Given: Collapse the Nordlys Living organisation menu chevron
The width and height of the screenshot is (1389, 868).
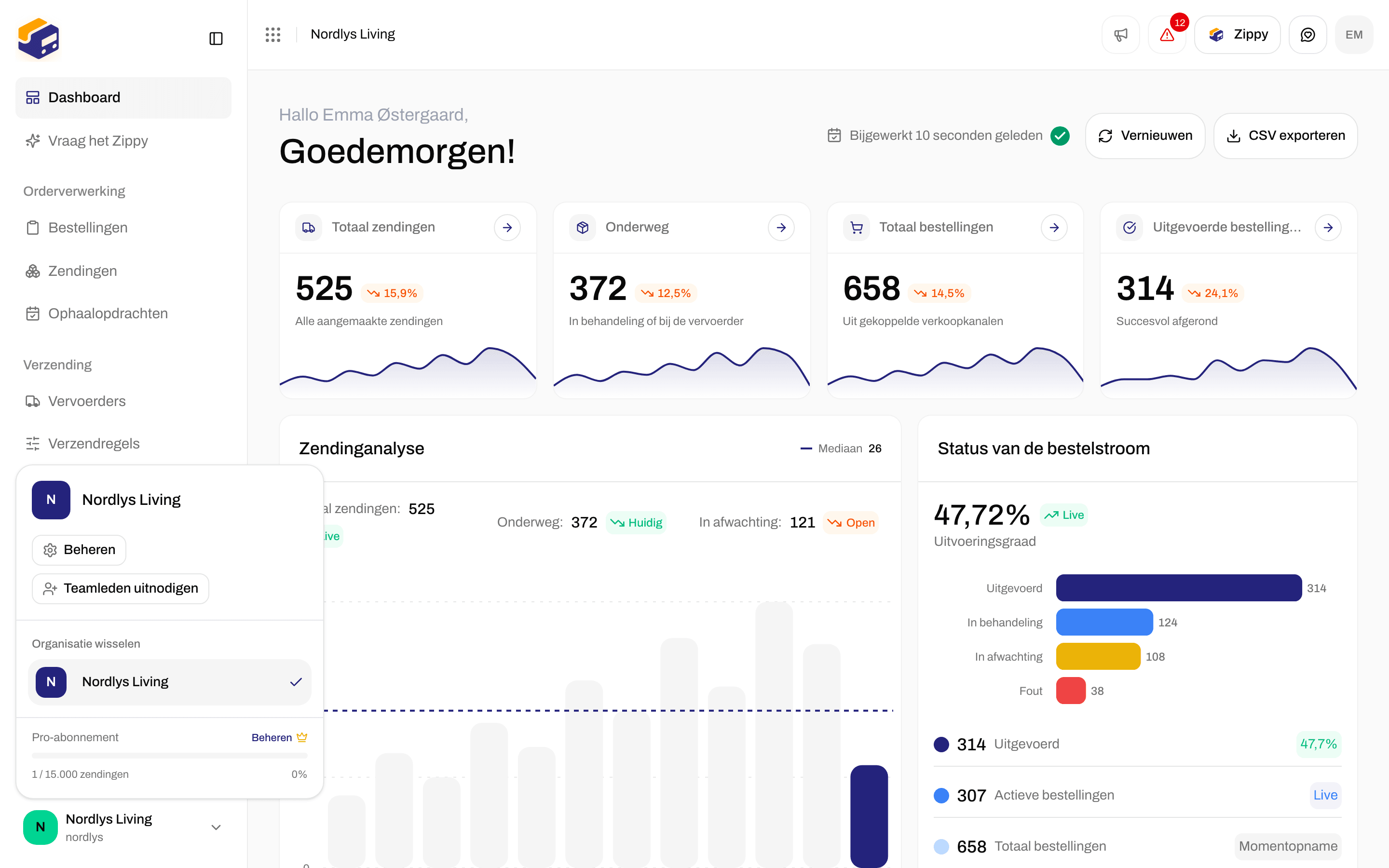Looking at the screenshot, I should [x=216, y=827].
